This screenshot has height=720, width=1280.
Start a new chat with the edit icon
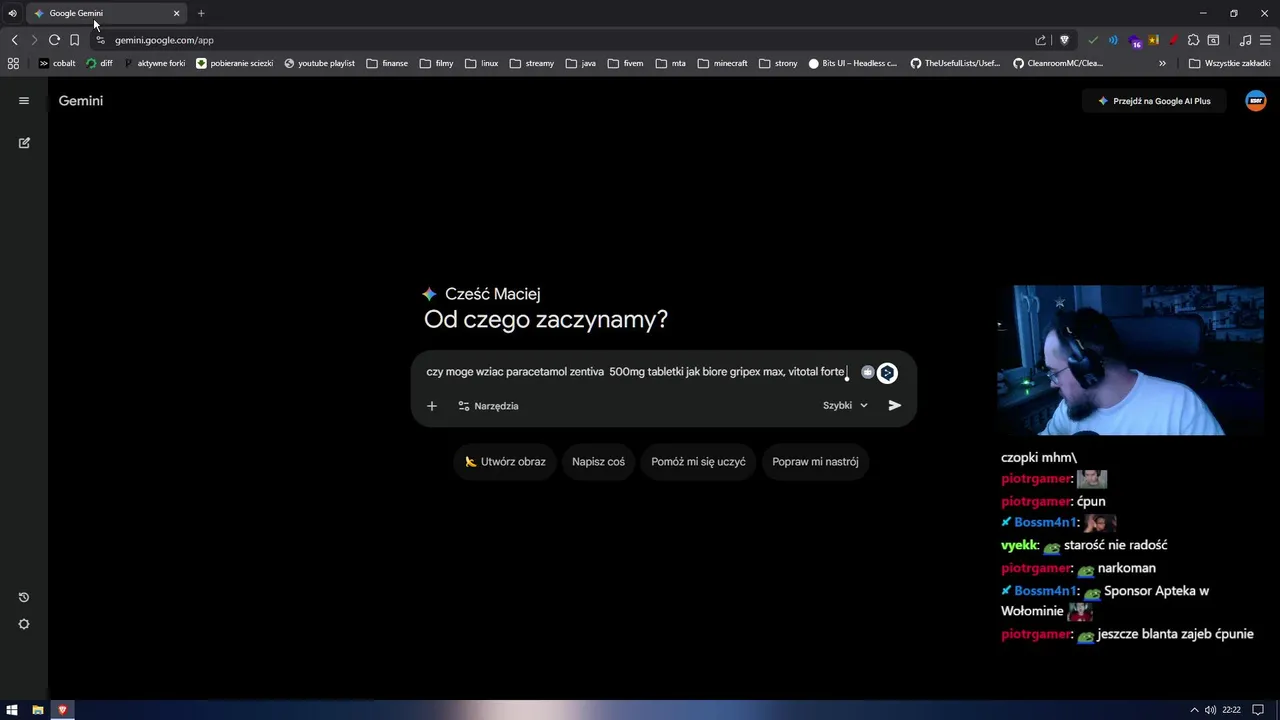(24, 143)
